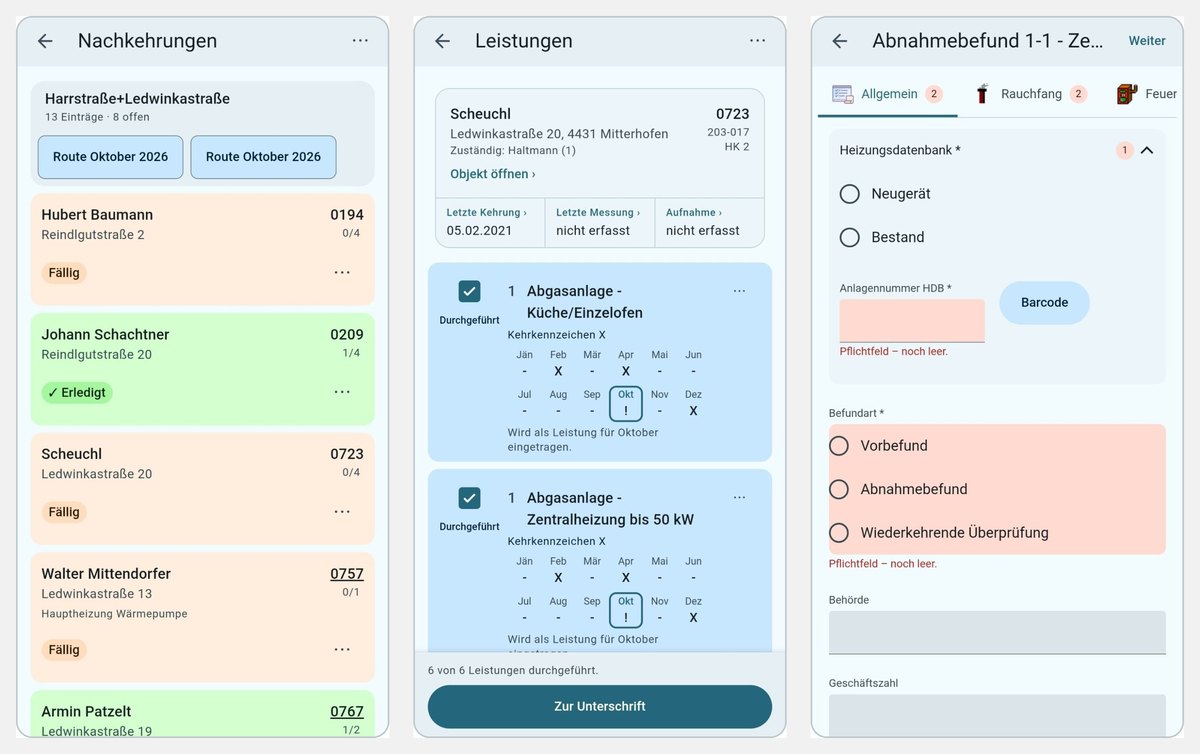The image size is (1200, 754).
Task: Click Dez month in Küche/Einzelofen card
Action: (x=693, y=404)
